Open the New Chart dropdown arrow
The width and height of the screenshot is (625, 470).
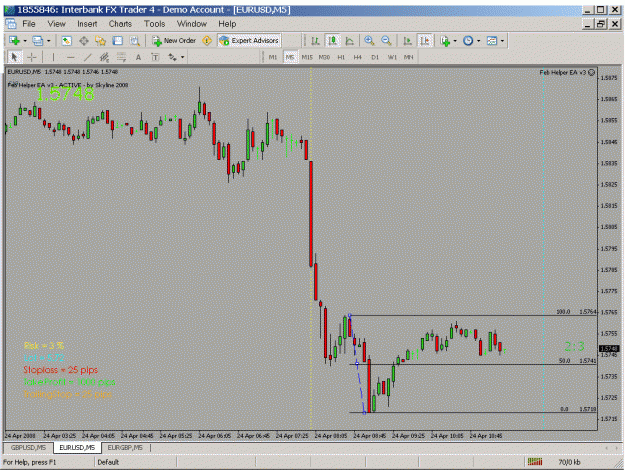(25, 41)
